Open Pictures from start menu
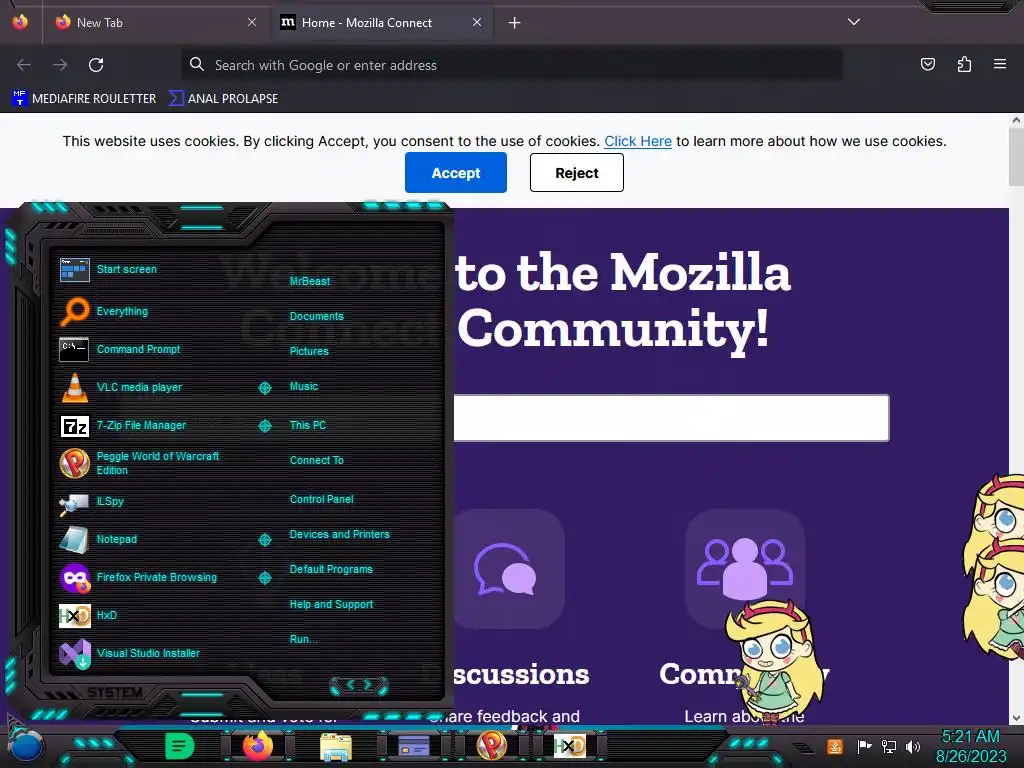 point(309,351)
